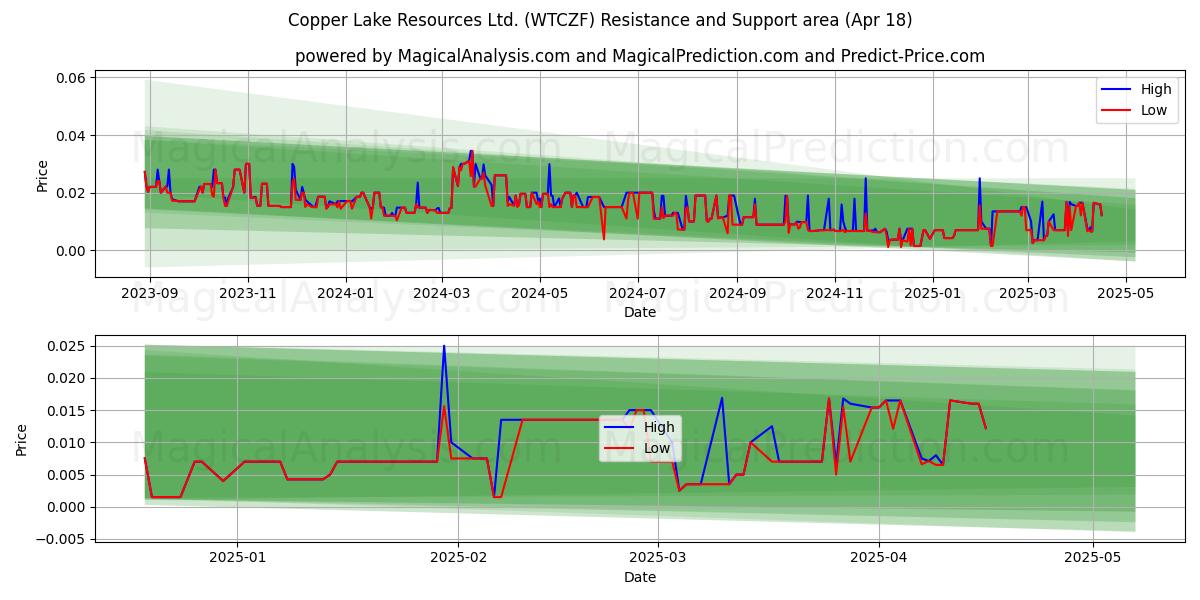Click the 2024-05 date label
Image resolution: width=1200 pixels, height=600 pixels.
(x=539, y=293)
